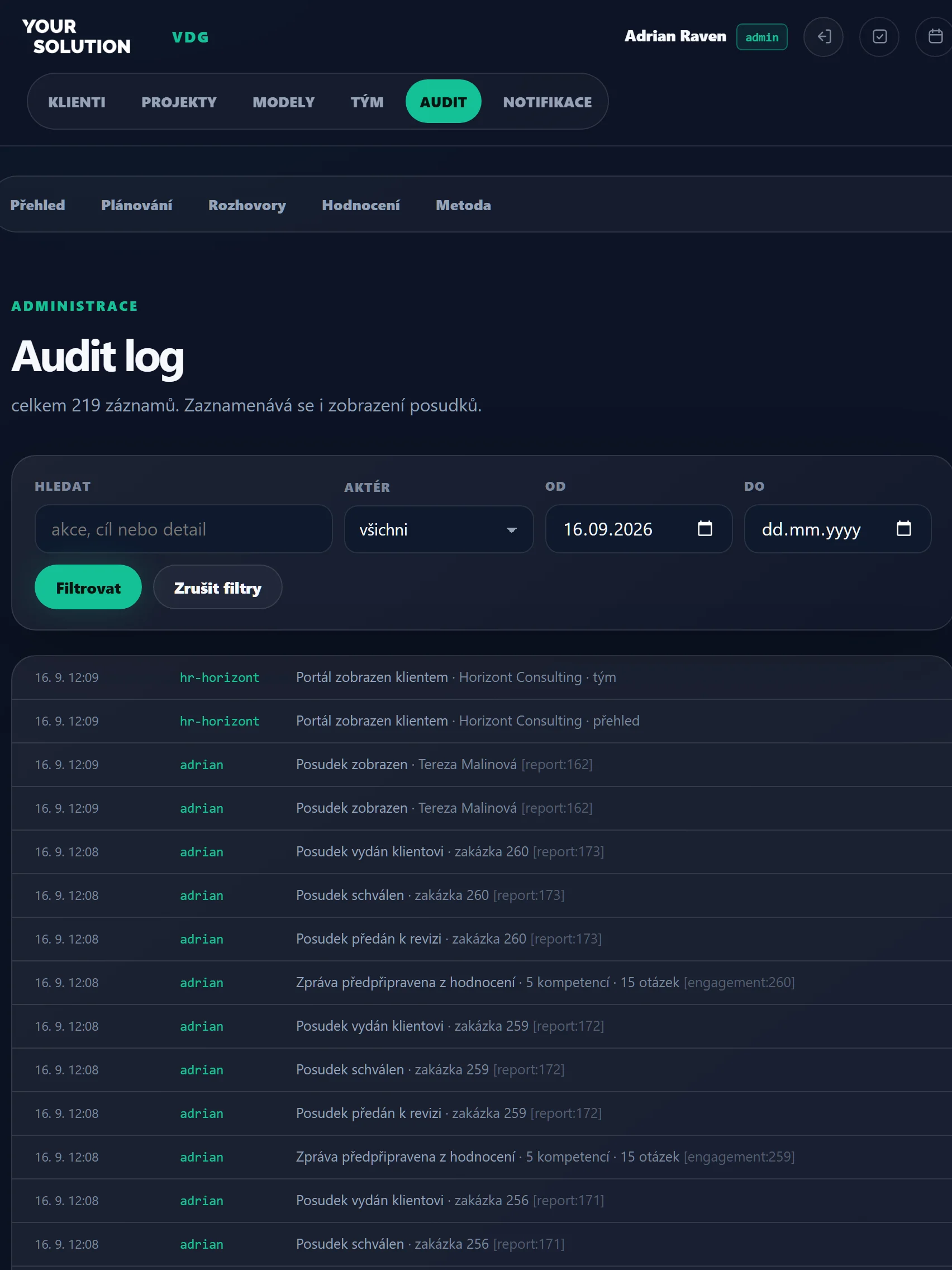Click the VDG link in header
Viewport: 952px width, 1270px height.
click(190, 37)
